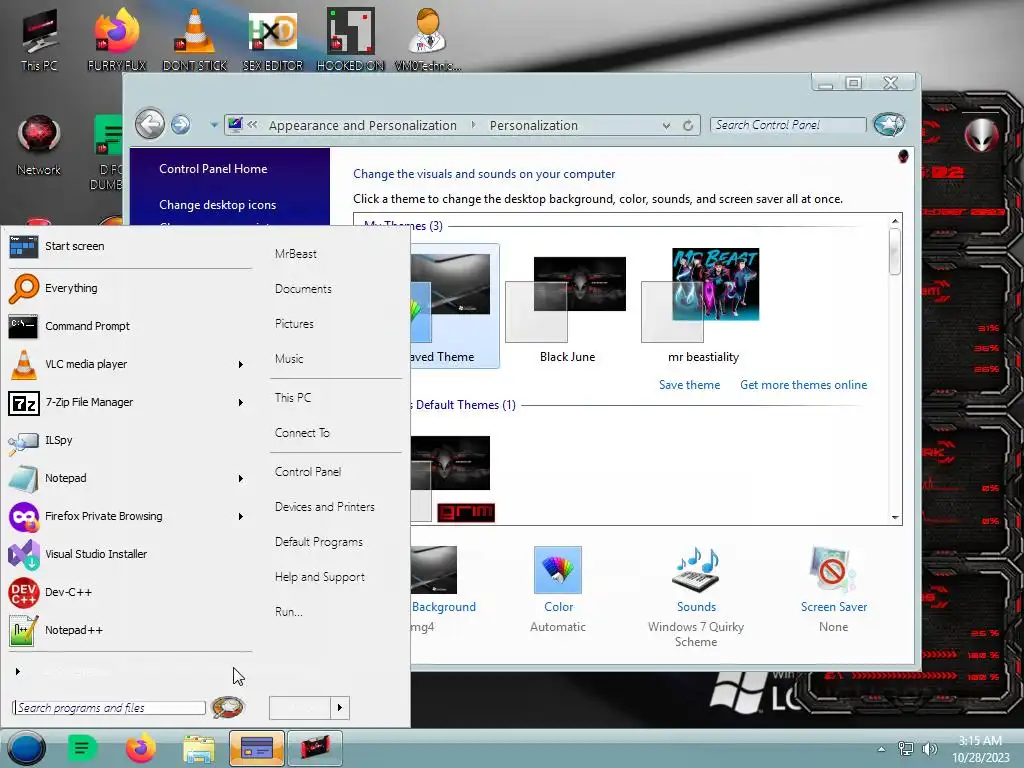Image resolution: width=1024 pixels, height=768 pixels.
Task: Open the red gadget app taskbar button
Action: (x=315, y=748)
